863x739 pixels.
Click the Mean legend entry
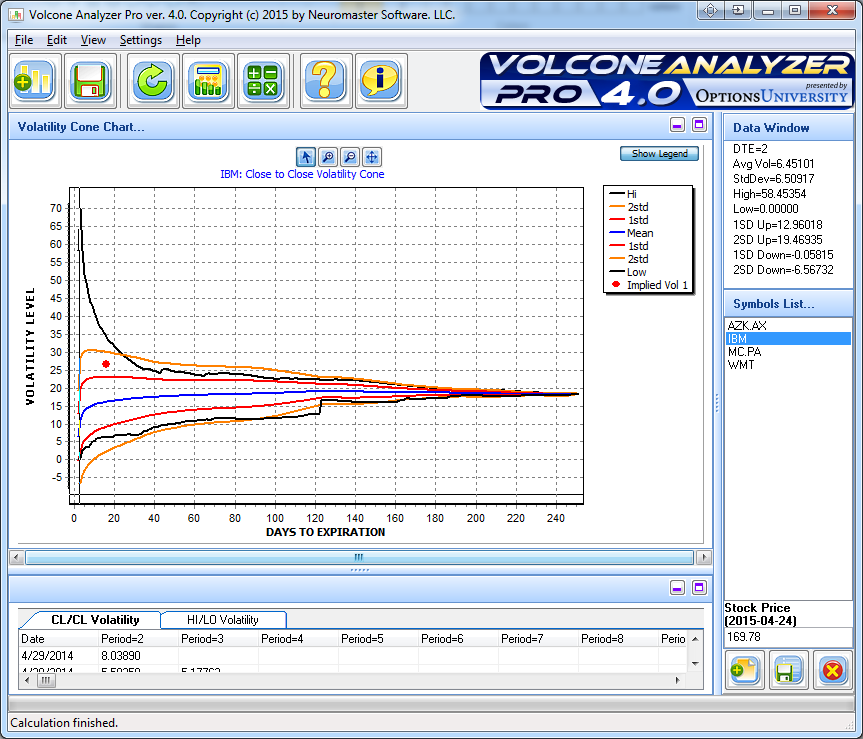[x=632, y=233]
